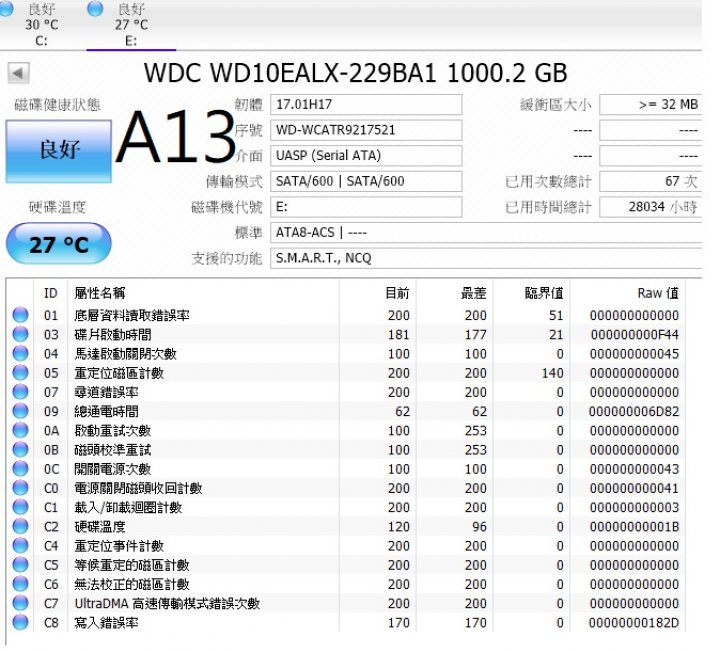Viewport: 720px width, 653px height.
Task: Select the 寫入錯誤率 attribute name
Action: [106, 623]
